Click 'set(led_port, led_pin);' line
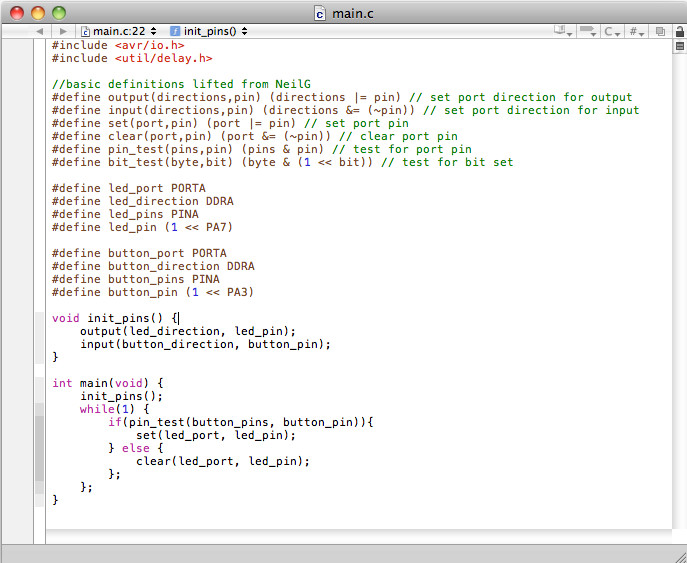 (x=216, y=435)
